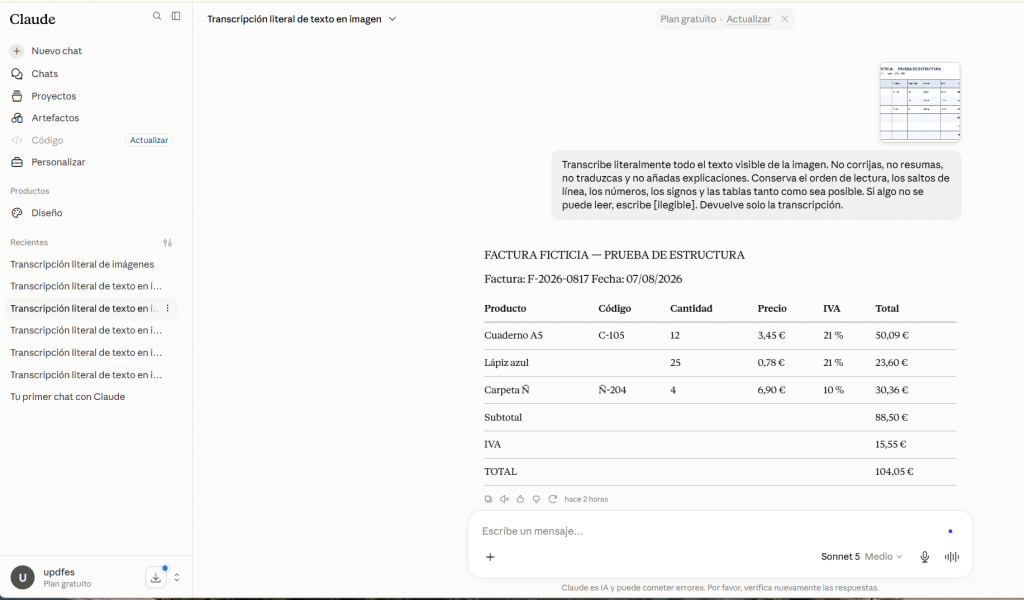Viewport: 1024px width, 600px height.
Task: Click the 'Ñ-204' code cell
Action: [612, 390]
